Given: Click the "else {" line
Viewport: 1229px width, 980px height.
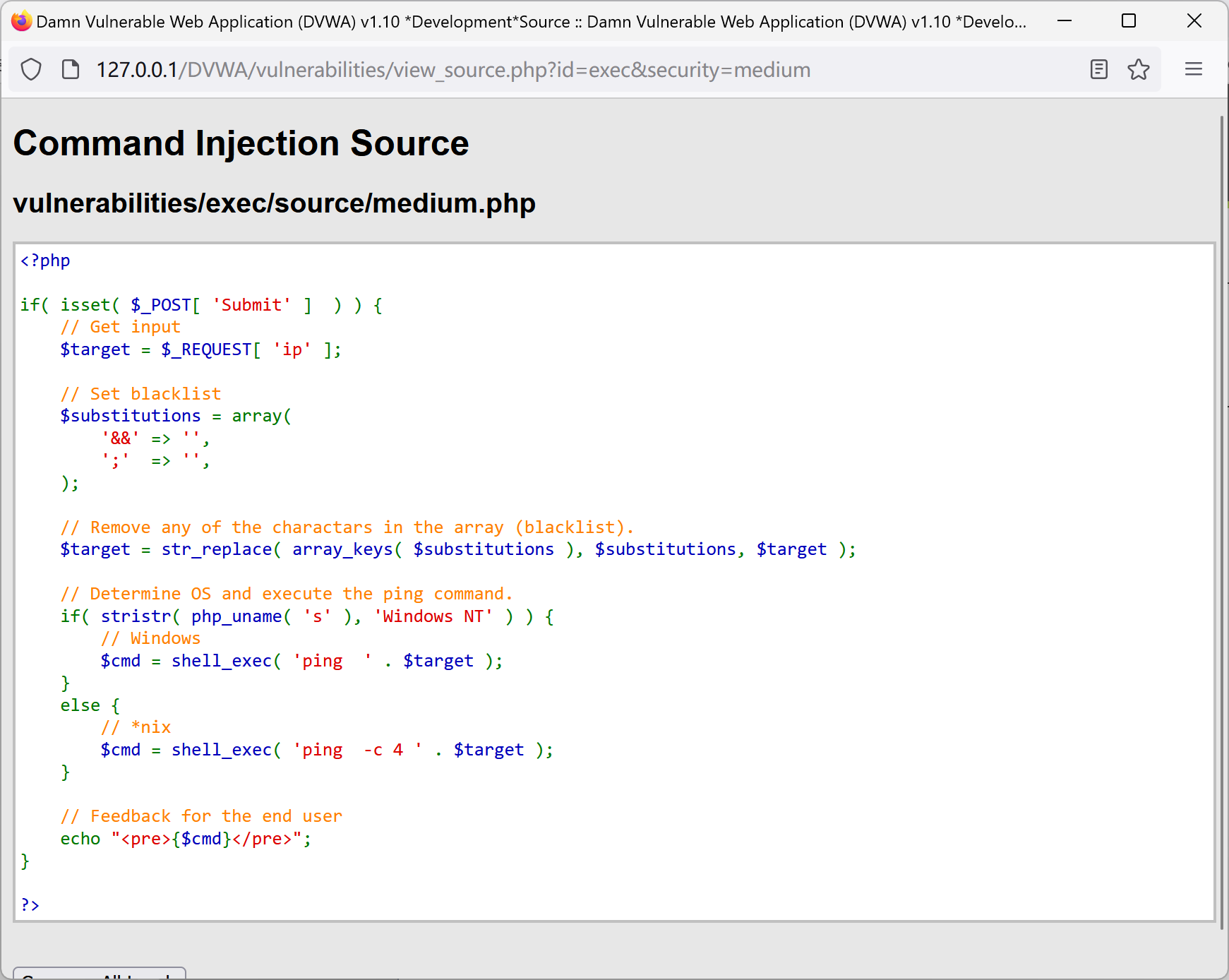Looking at the screenshot, I should pyautogui.click(x=90, y=705).
